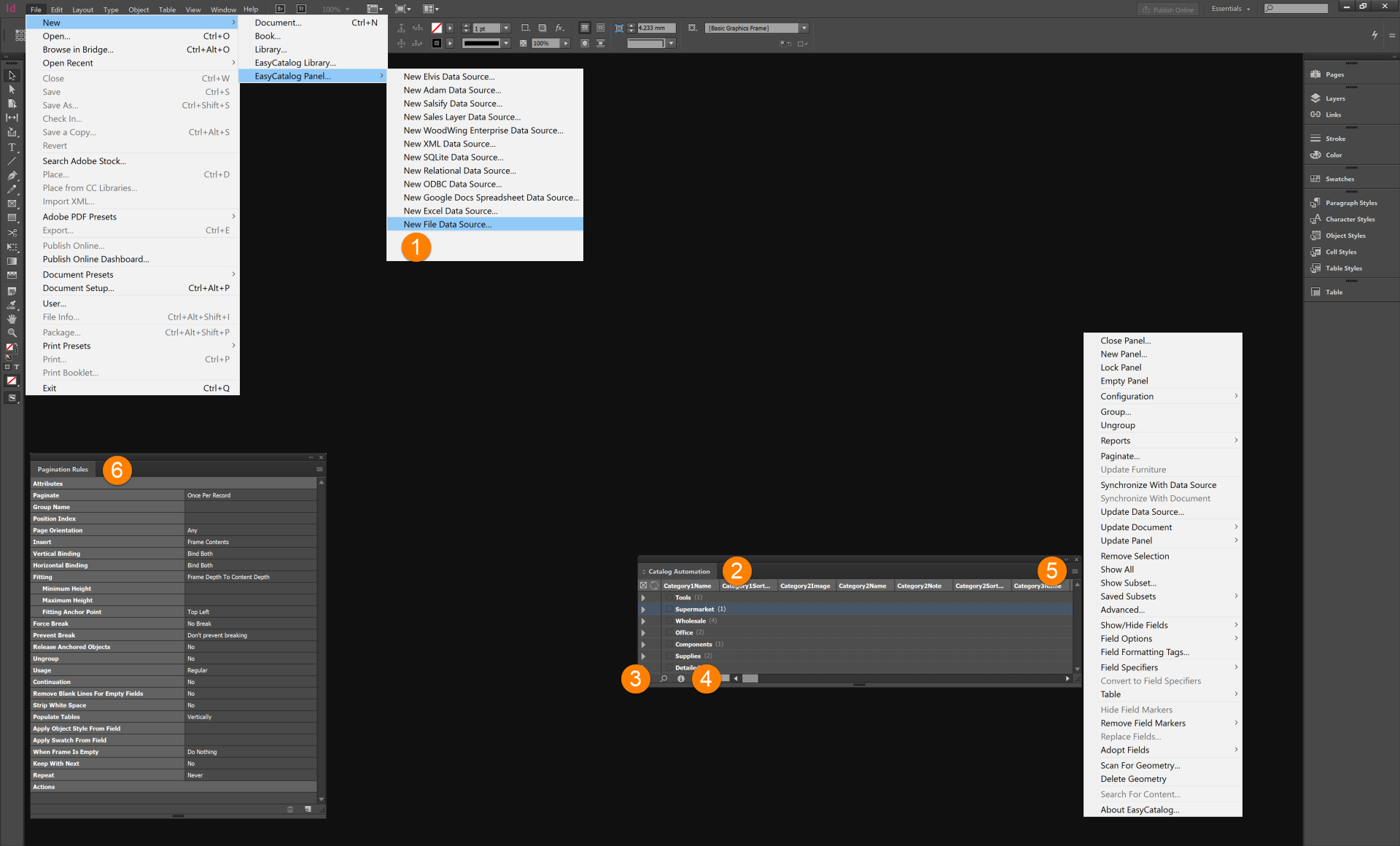Click the search icon in Catalog Automation panel
The image size is (1400, 846).
(664, 678)
